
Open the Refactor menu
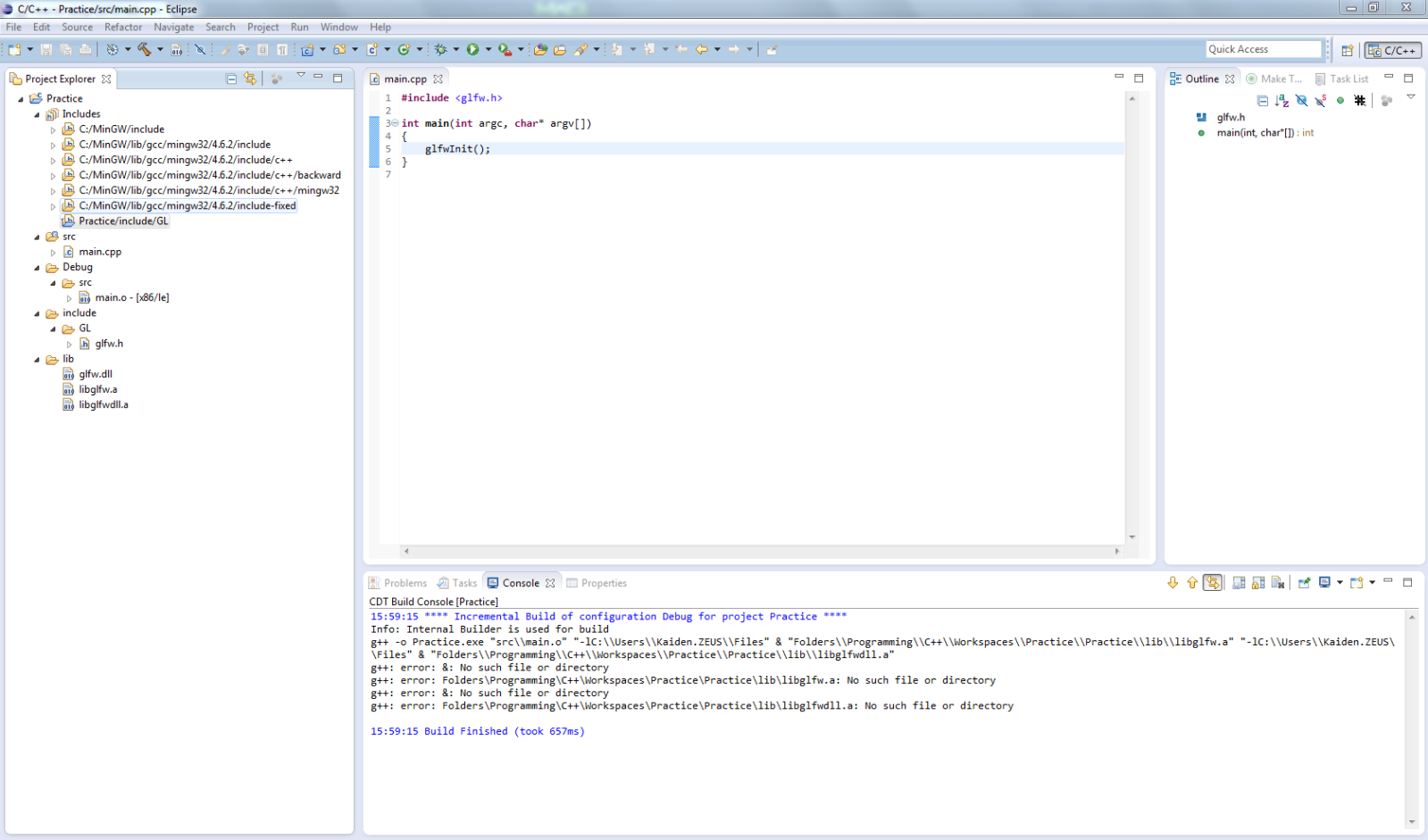click(123, 27)
